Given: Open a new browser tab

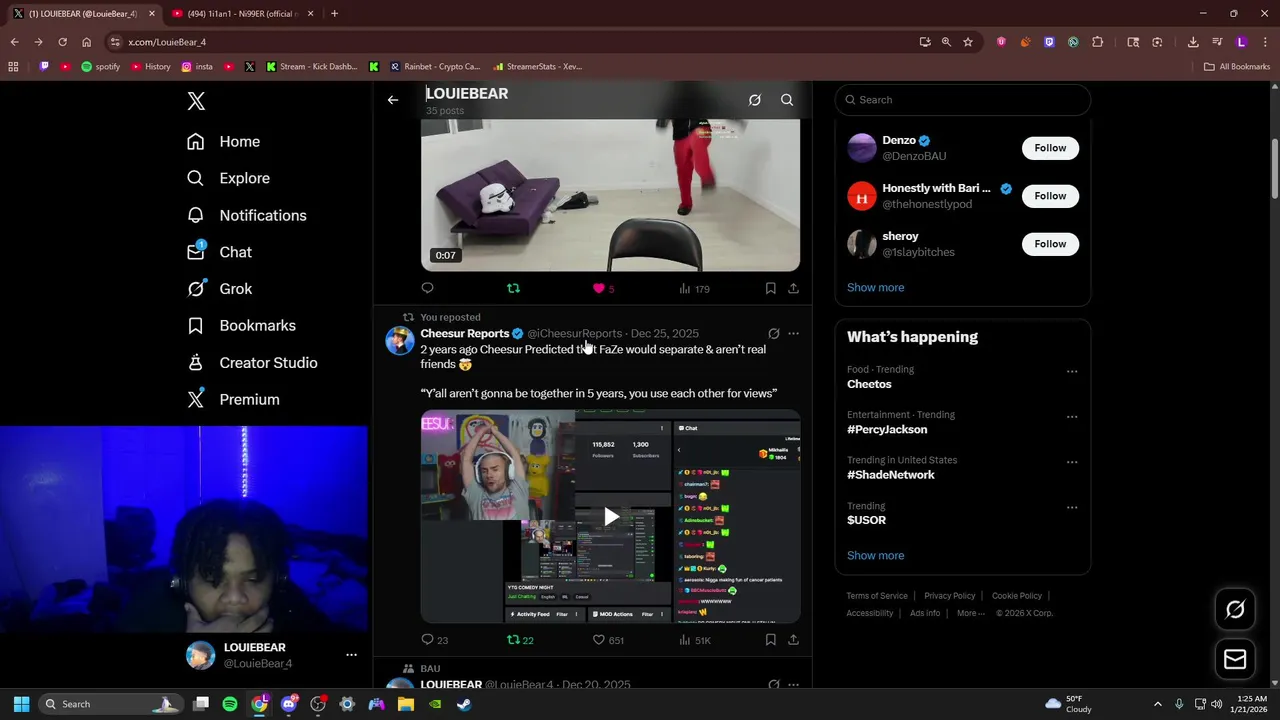Looking at the screenshot, I should coord(334,13).
